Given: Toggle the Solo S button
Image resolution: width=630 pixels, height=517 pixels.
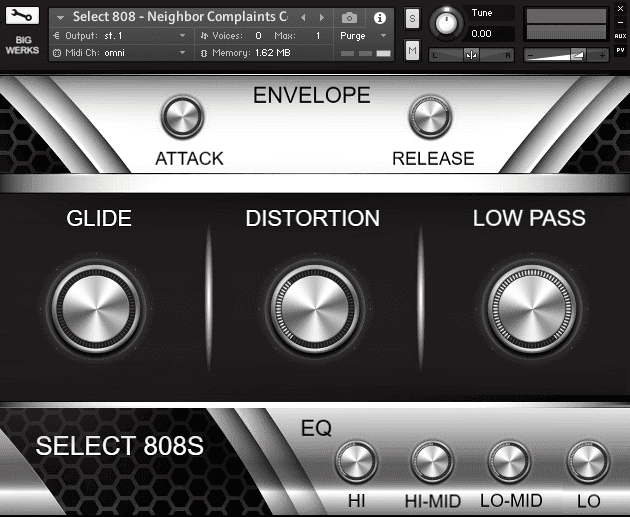Looking at the screenshot, I should pyautogui.click(x=412, y=18).
